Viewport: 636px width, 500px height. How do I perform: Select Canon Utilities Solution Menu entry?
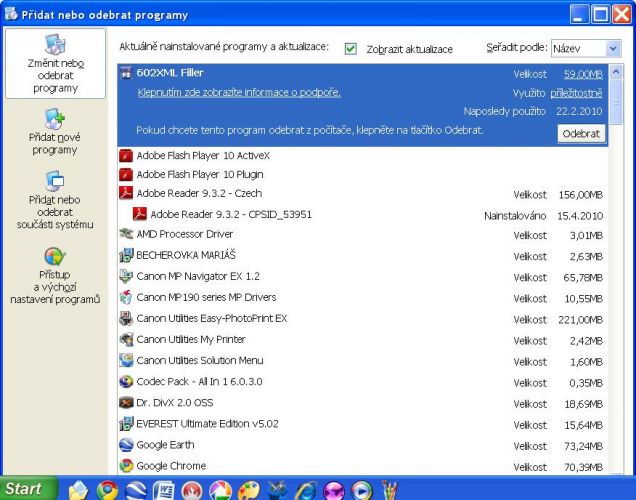click(x=363, y=361)
